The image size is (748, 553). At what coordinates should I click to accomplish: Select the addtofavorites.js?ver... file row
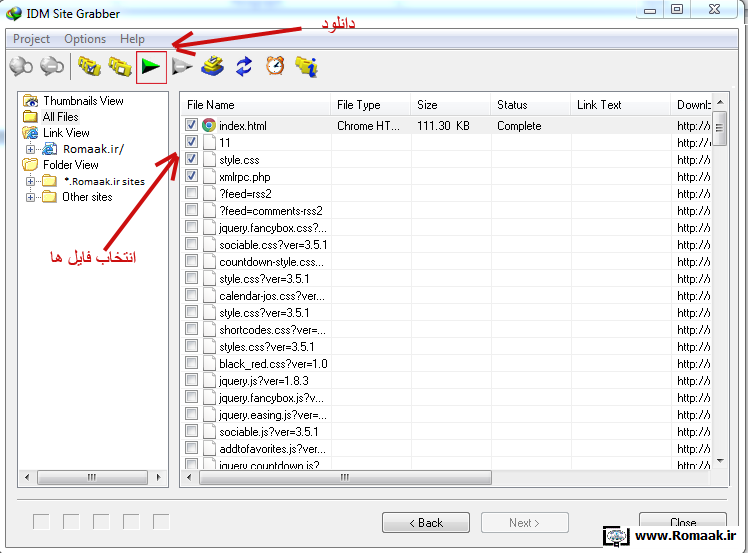(446, 449)
